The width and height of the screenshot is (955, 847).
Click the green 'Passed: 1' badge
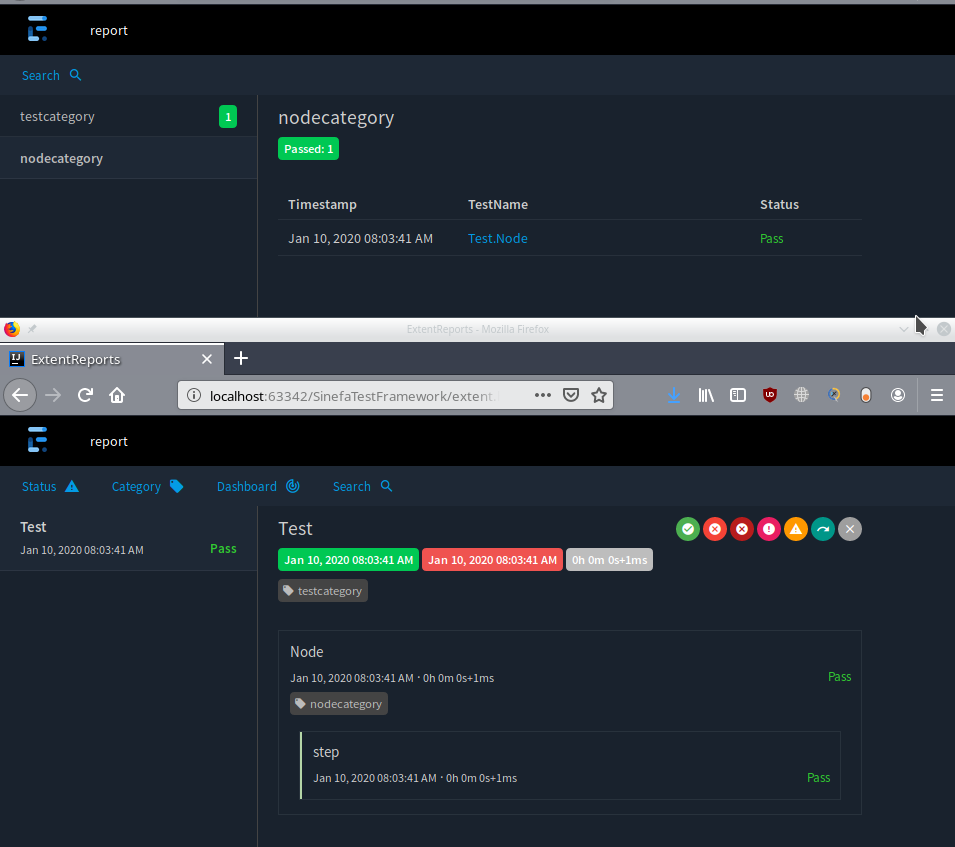point(308,149)
